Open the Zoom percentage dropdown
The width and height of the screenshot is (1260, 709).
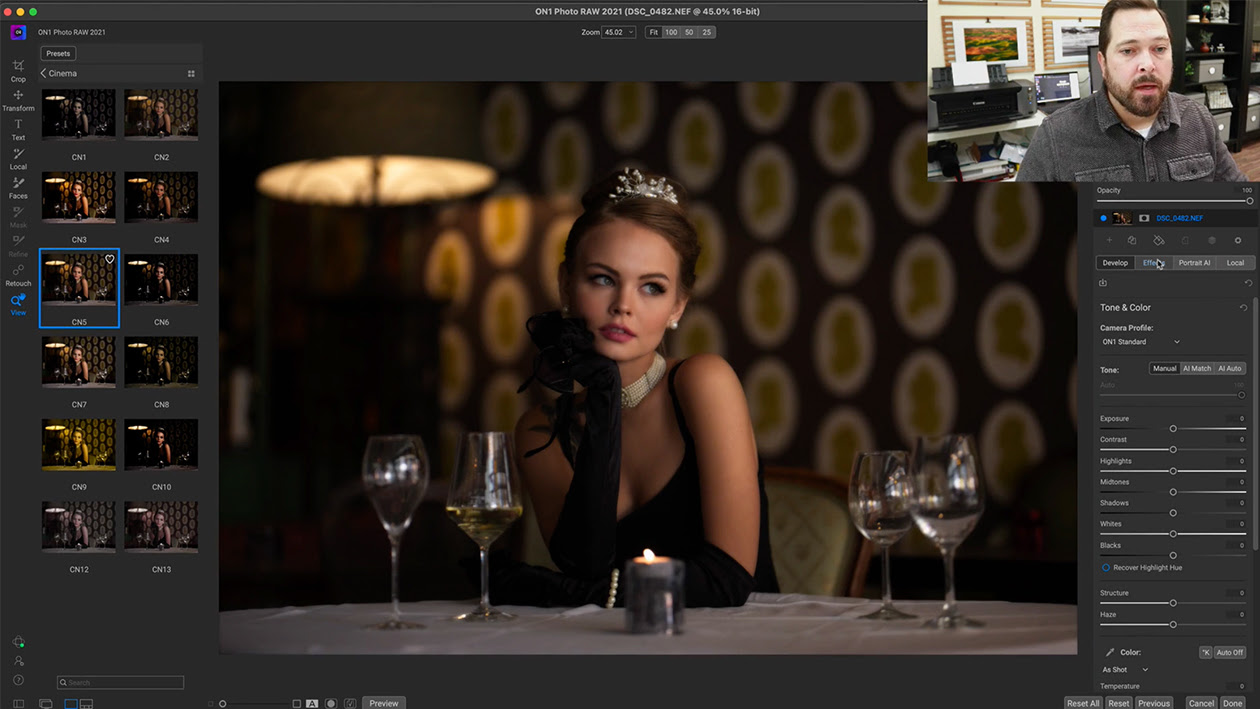[619, 32]
